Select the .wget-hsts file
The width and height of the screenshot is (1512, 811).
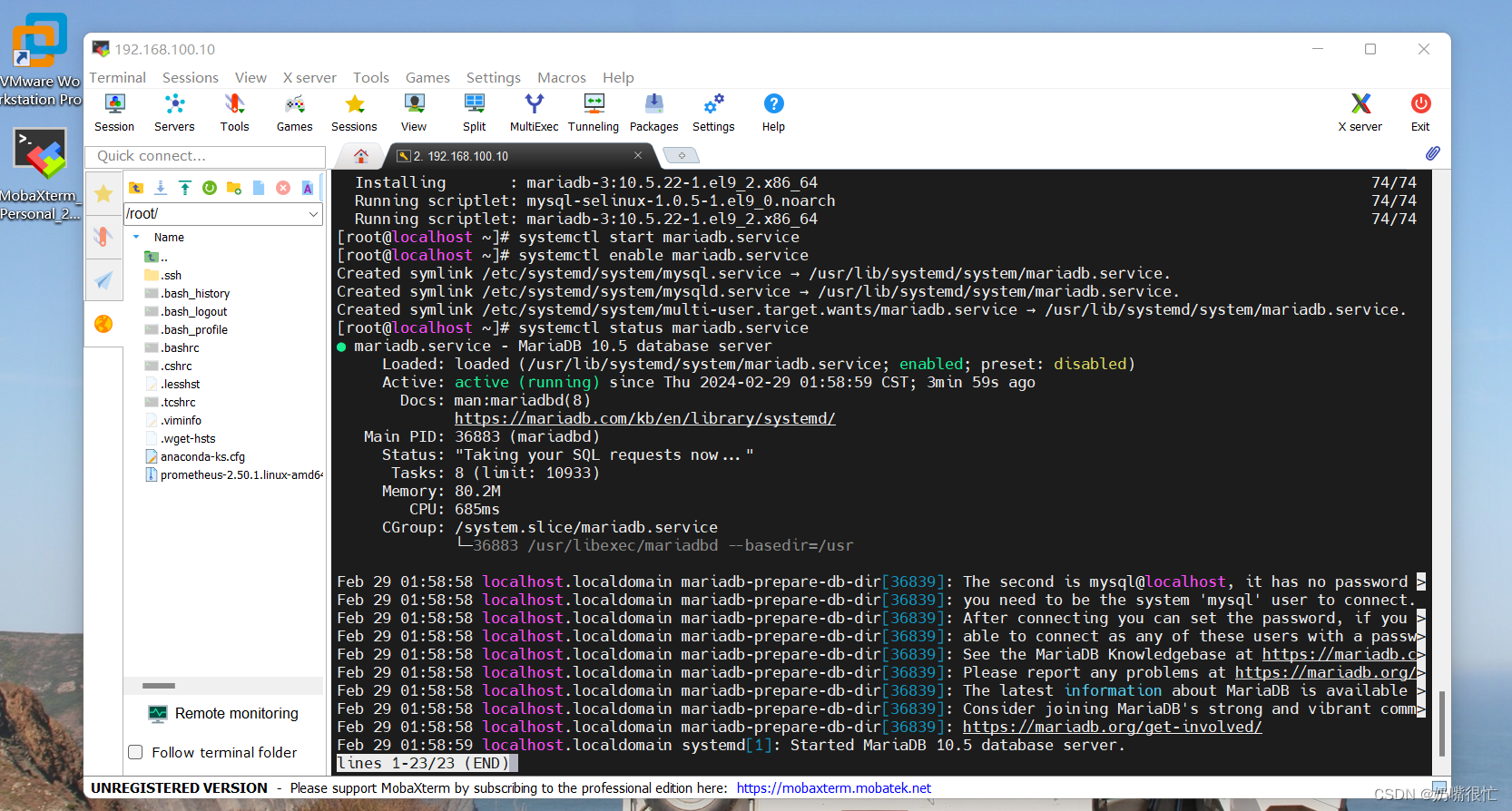click(x=181, y=438)
